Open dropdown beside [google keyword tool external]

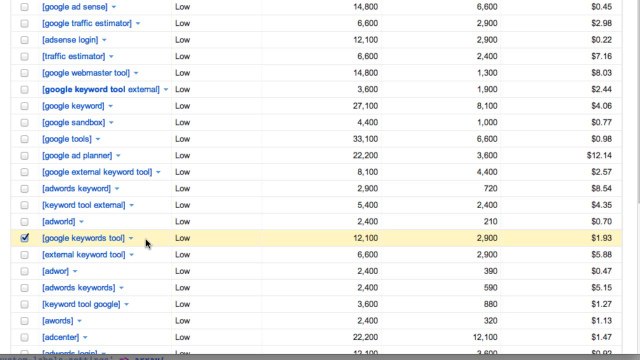pyautogui.click(x=166, y=90)
